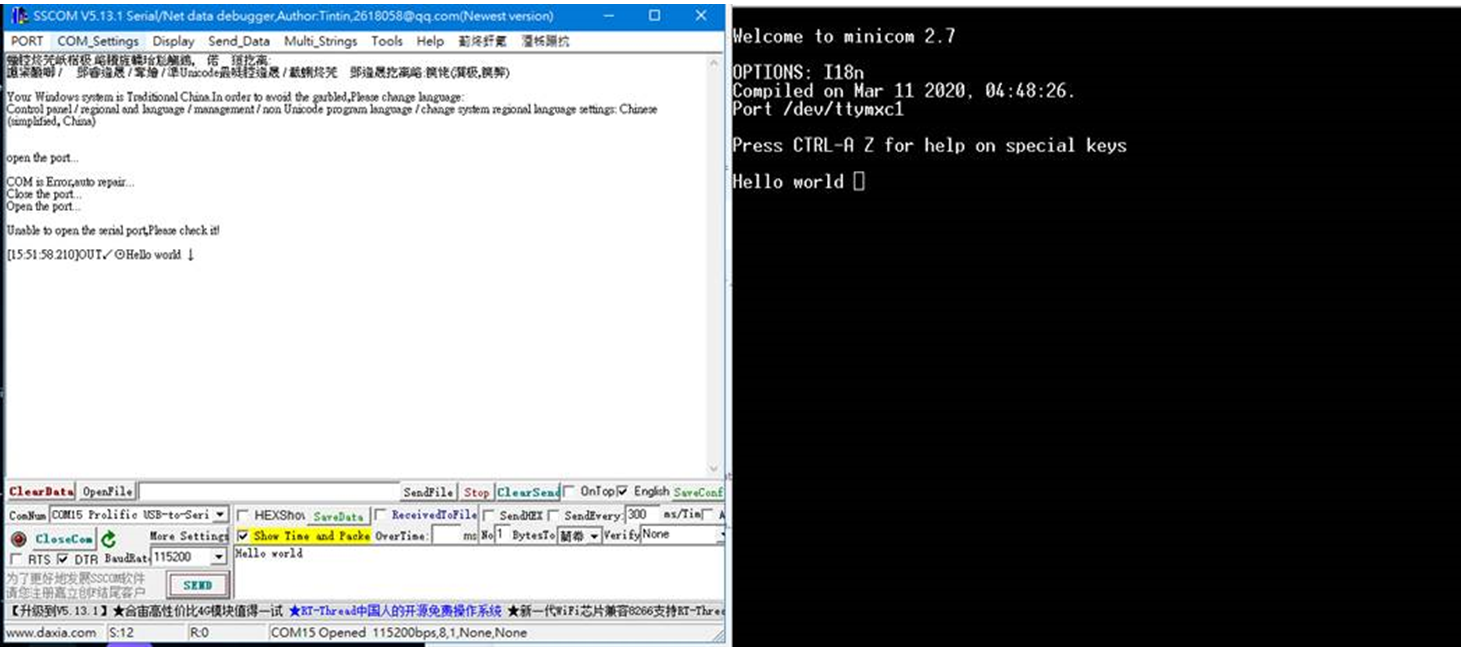Maximize the SSCOM window
The height and width of the screenshot is (649, 1464).
click(654, 16)
